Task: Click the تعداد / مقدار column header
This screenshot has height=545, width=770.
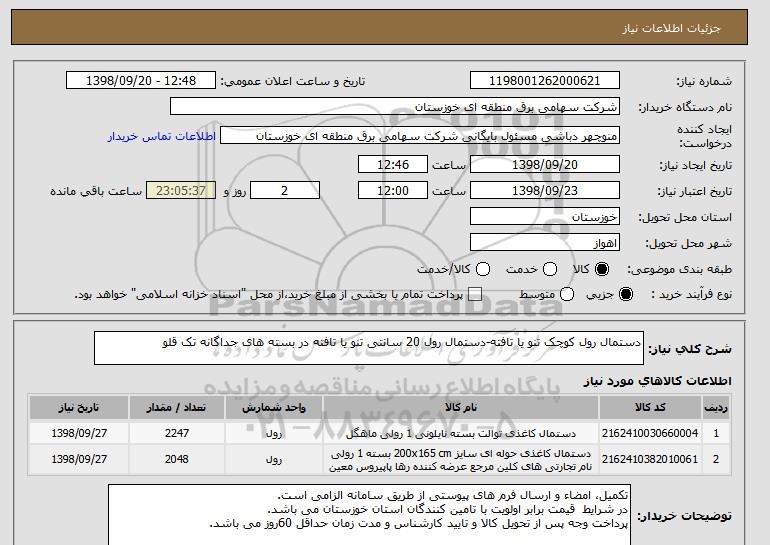Action: click(177, 408)
